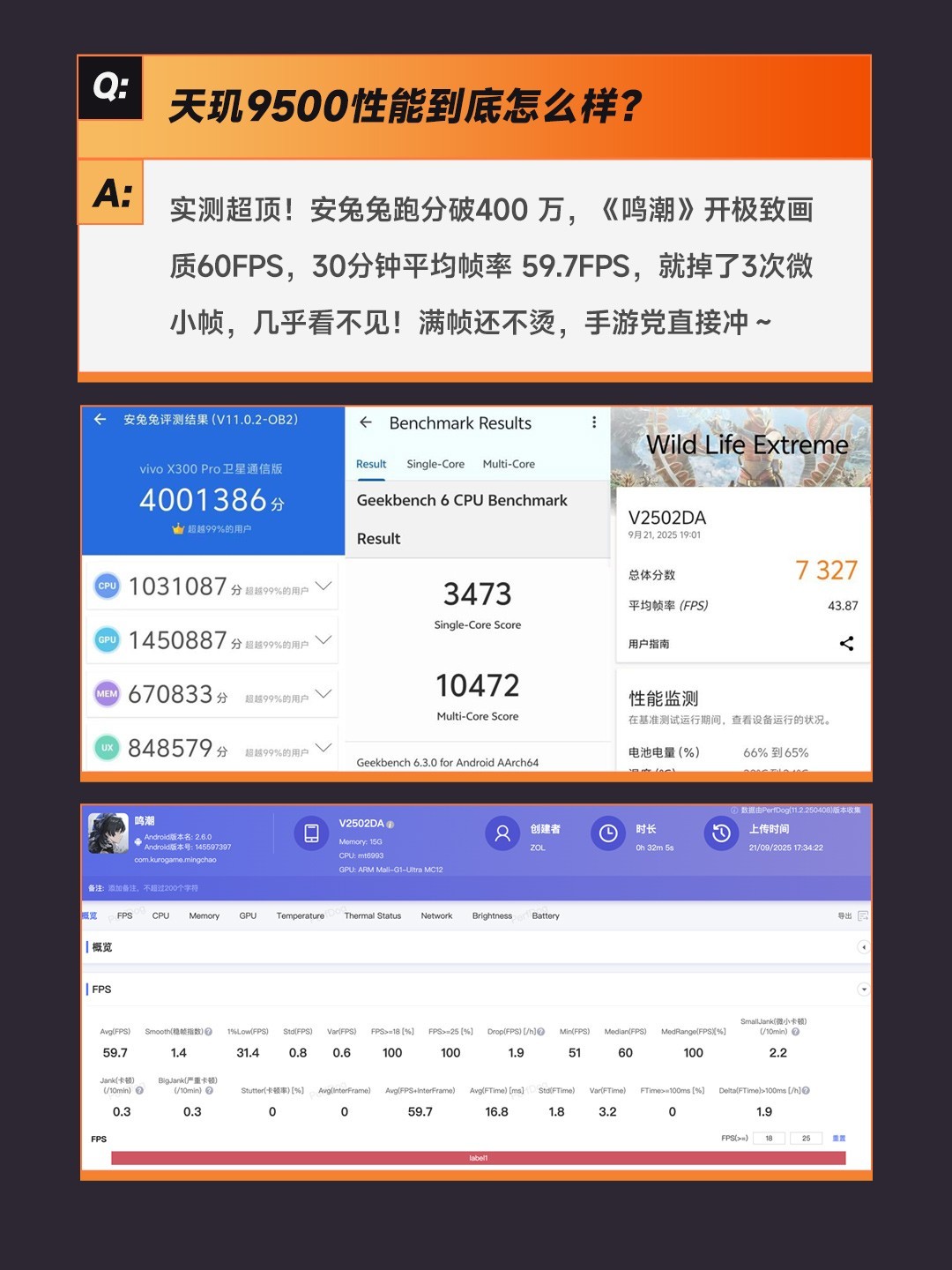Click the blue CPU badge icon
Viewport: 952px width, 1270px height.
(107, 586)
